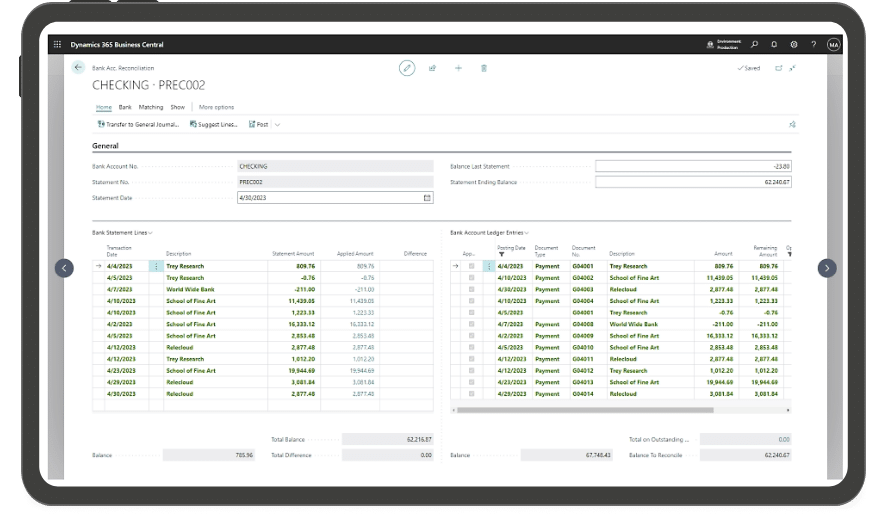Click the search magnifier icon in header
The width and height of the screenshot is (890, 522).
click(x=754, y=44)
